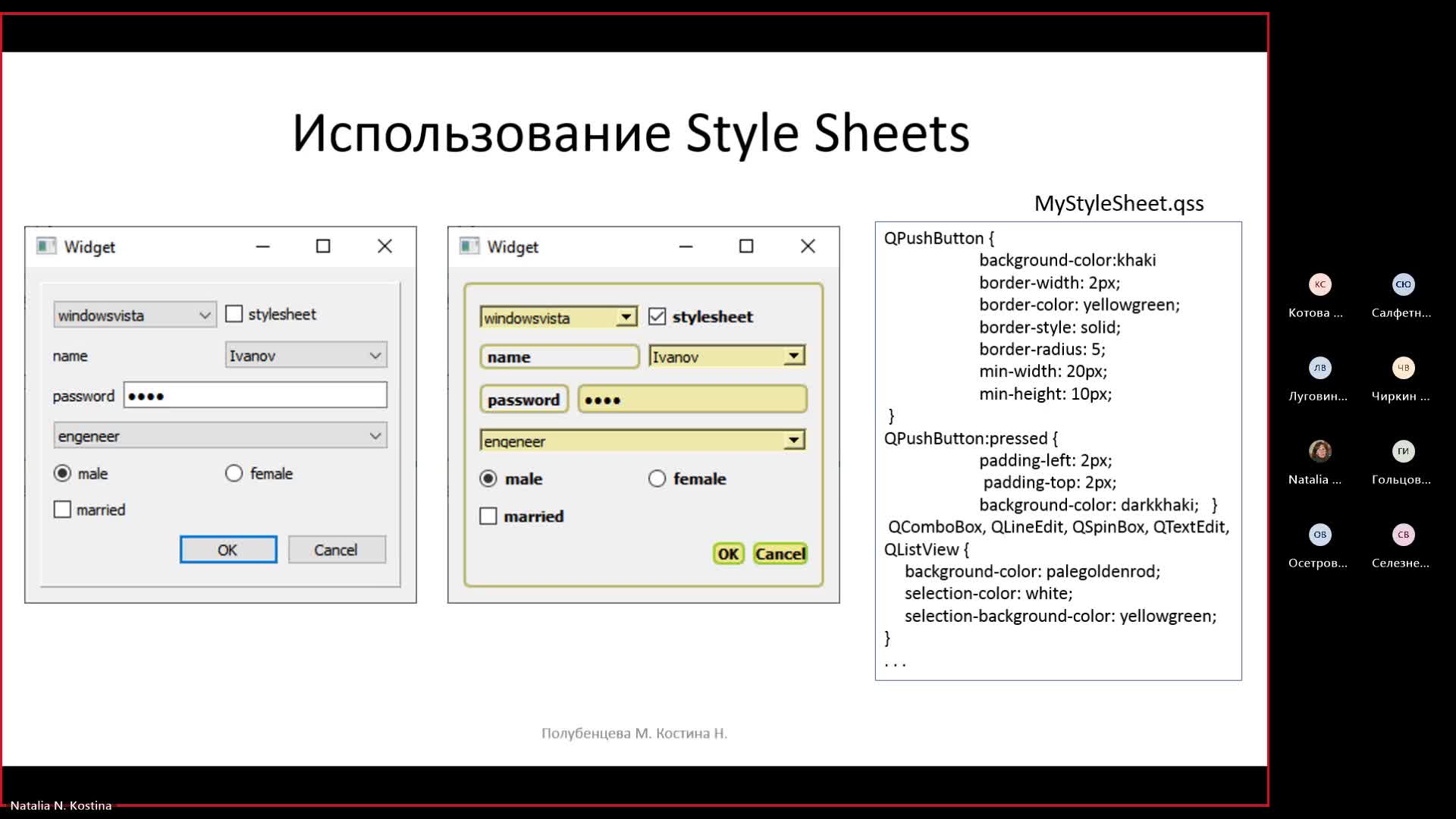Click name label in left Widget

[x=70, y=356]
